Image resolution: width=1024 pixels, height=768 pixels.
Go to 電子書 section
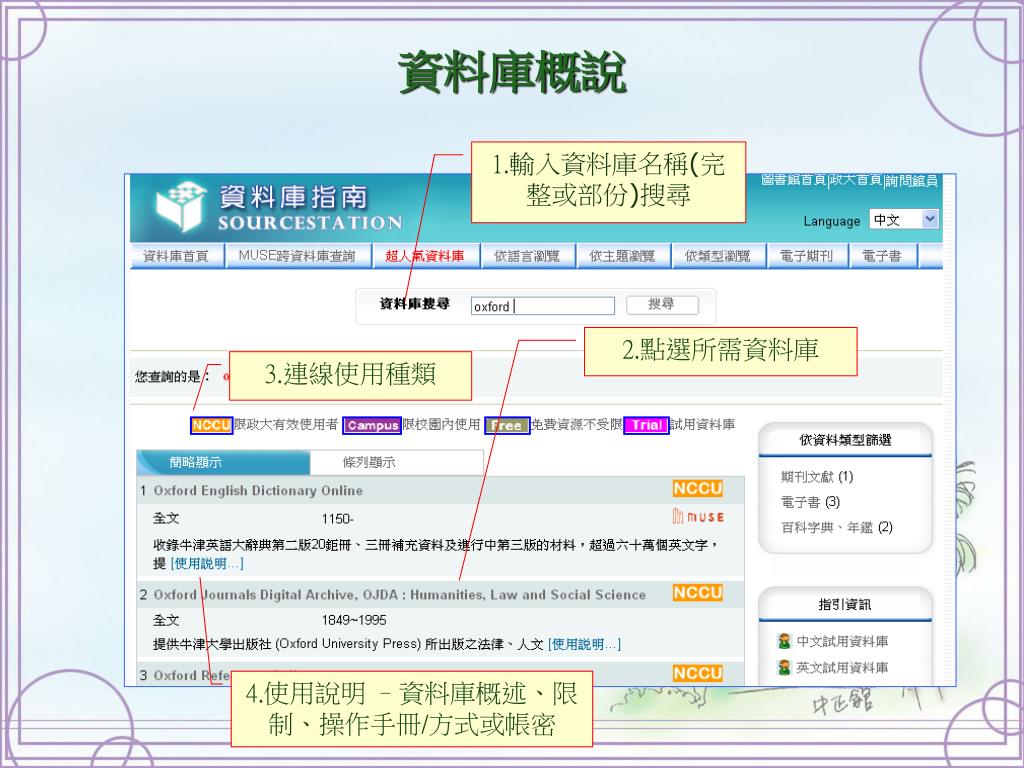[x=882, y=256]
